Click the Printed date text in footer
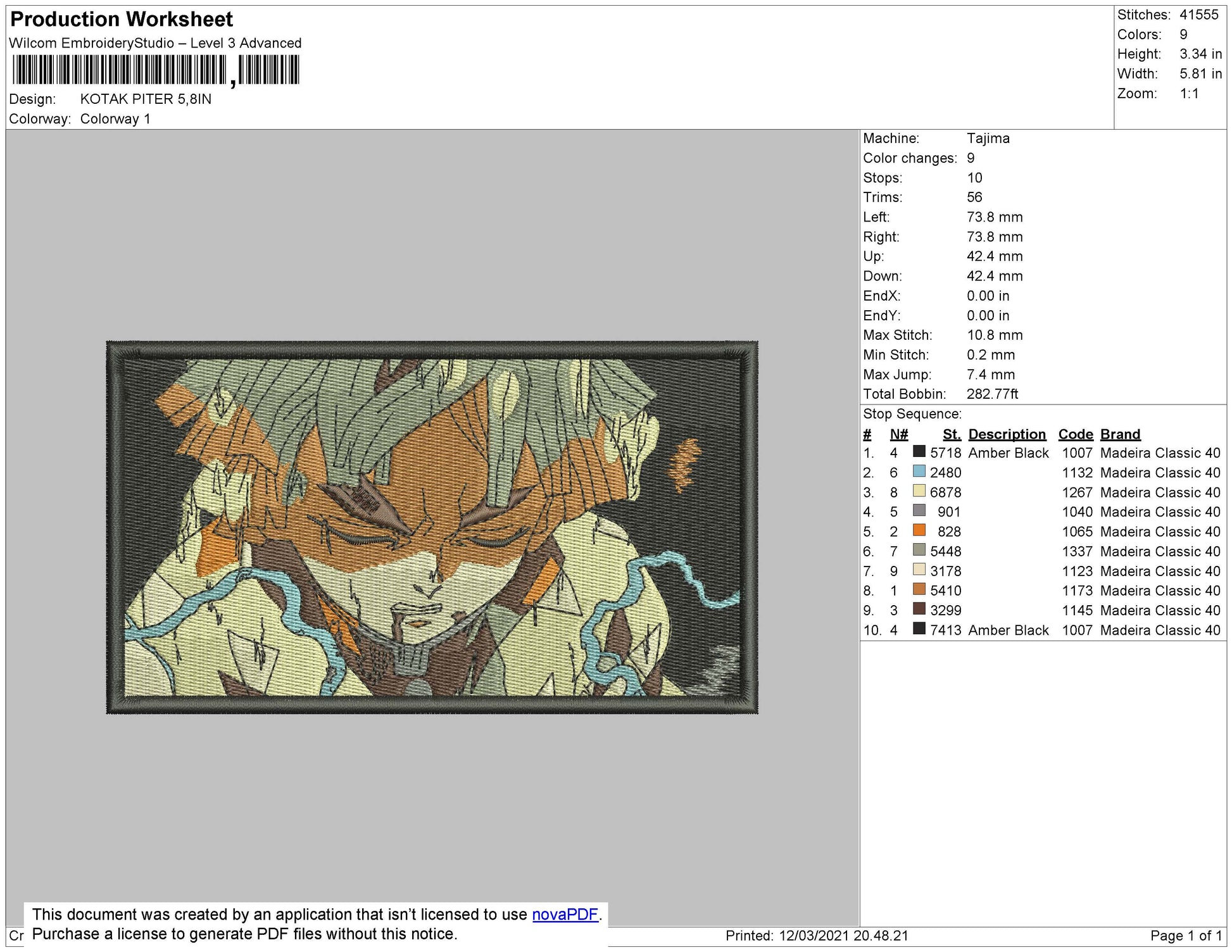 [x=817, y=936]
